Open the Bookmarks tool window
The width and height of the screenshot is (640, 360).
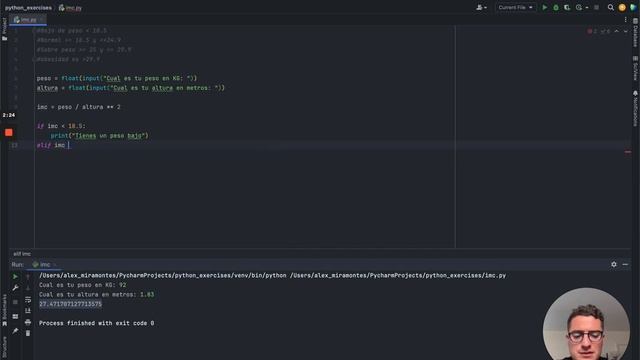click(4, 310)
